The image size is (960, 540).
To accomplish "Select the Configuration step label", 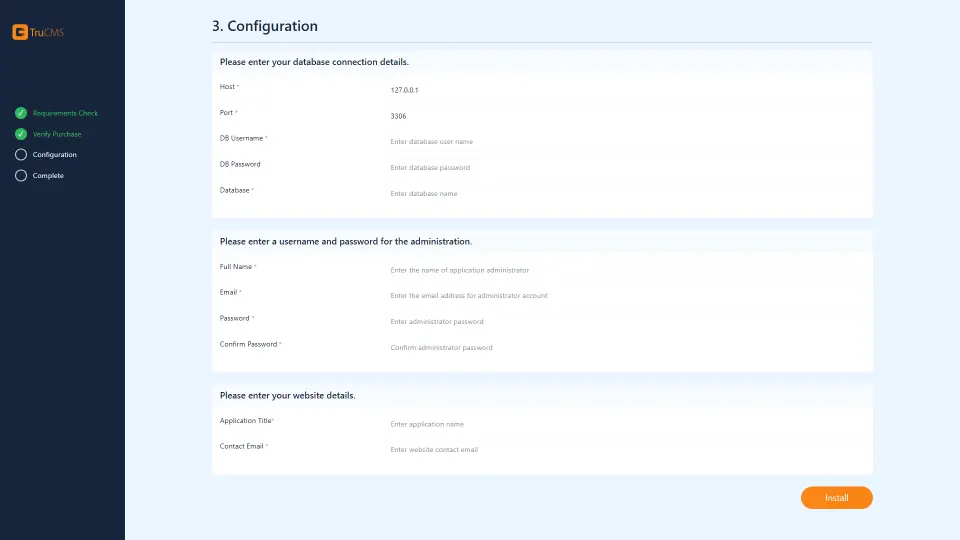I will pos(54,155).
